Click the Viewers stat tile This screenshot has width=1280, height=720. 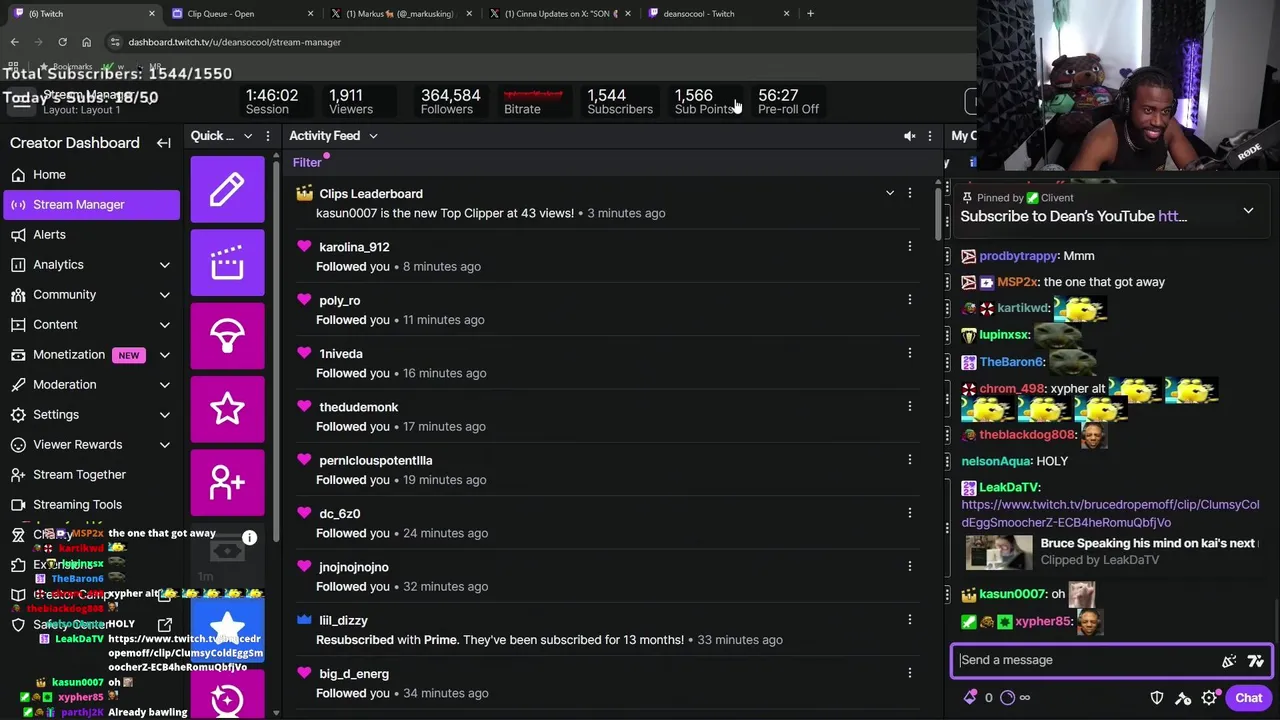(350, 101)
